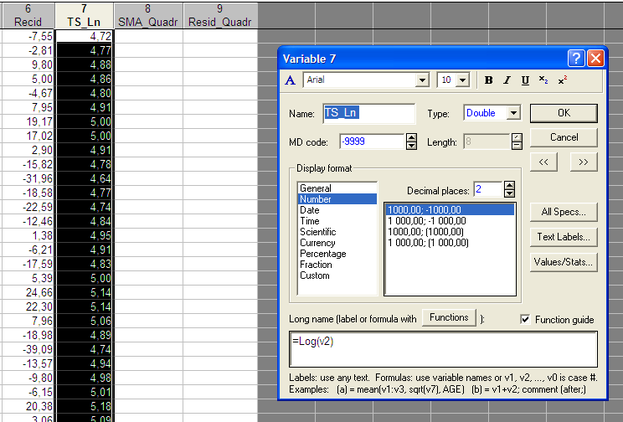Open dialog help question mark button
The width and height of the screenshot is (623, 422).
575,58
